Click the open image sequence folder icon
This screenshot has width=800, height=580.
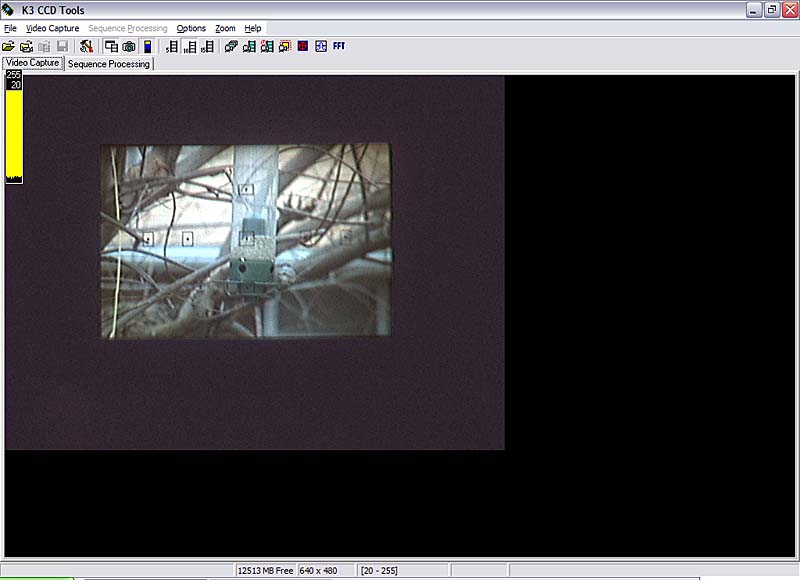tap(27, 47)
